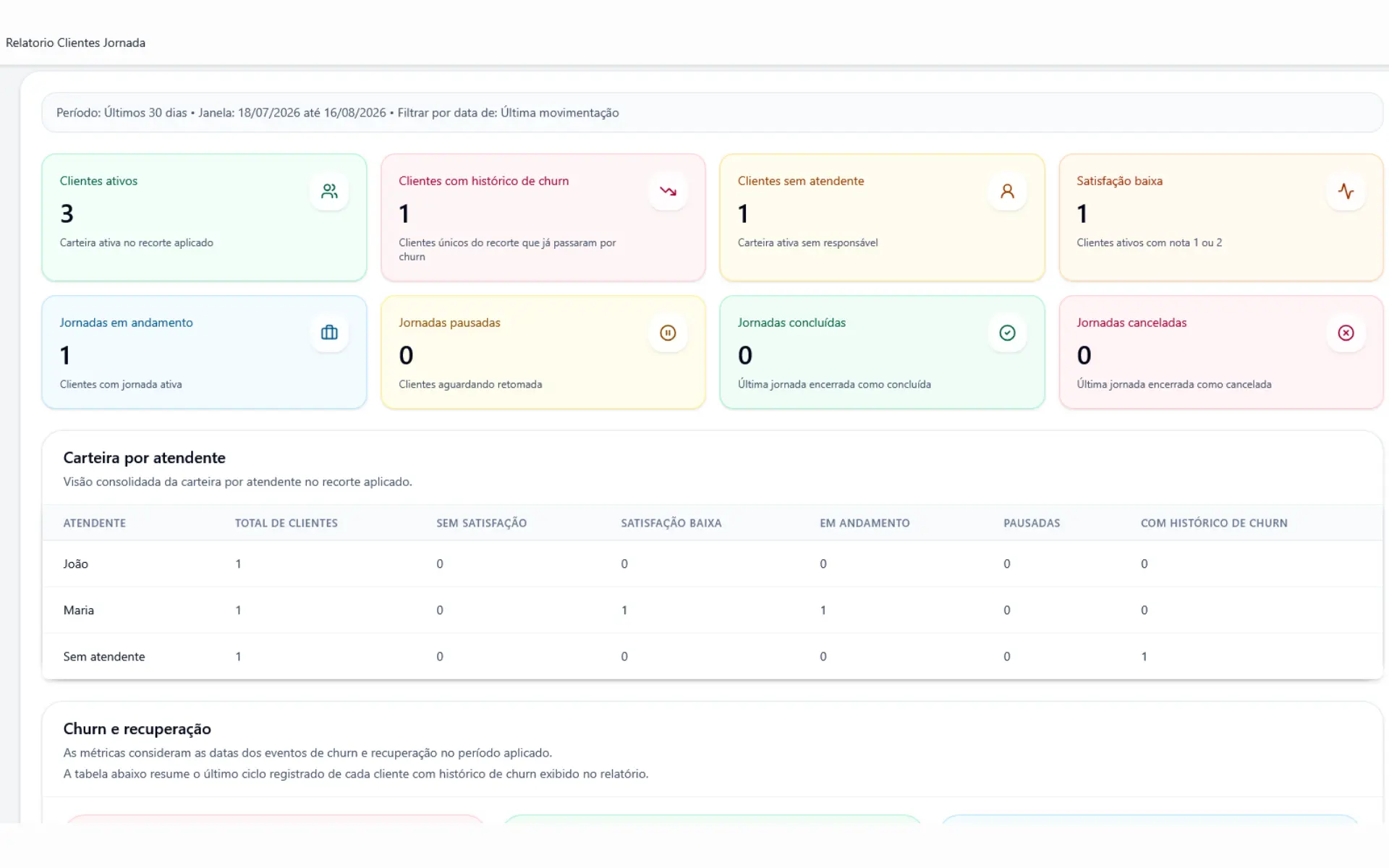Click 'Clientes com histórico de churn' card title
This screenshot has height=868, width=1389.
(483, 181)
